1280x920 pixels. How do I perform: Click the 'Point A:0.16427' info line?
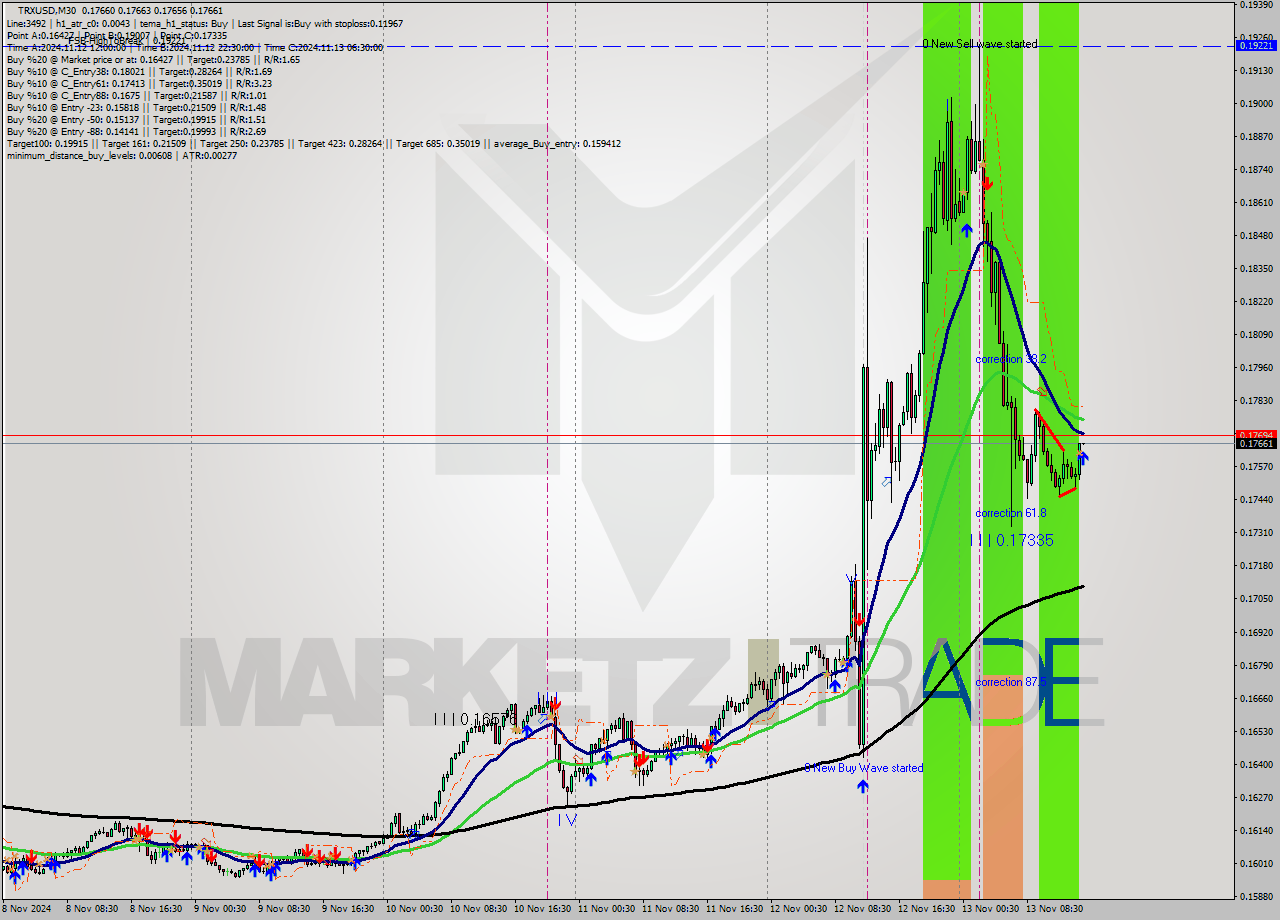[x=116, y=35]
